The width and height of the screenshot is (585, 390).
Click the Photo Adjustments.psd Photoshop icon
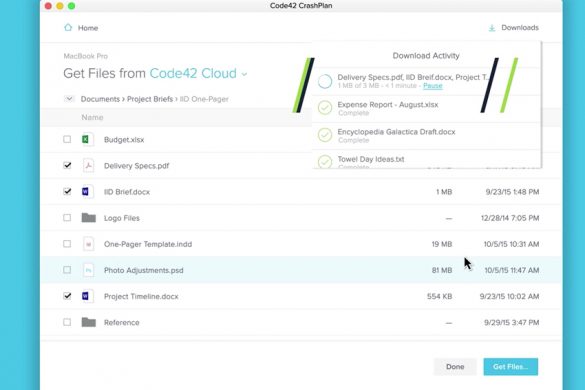[88, 270]
